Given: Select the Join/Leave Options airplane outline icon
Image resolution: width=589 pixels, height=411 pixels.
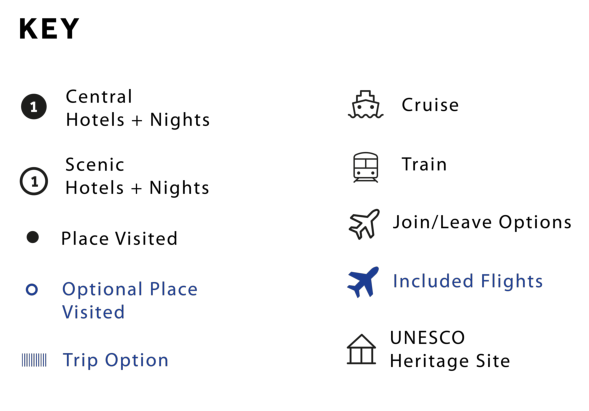Looking at the screenshot, I should pos(364,224).
